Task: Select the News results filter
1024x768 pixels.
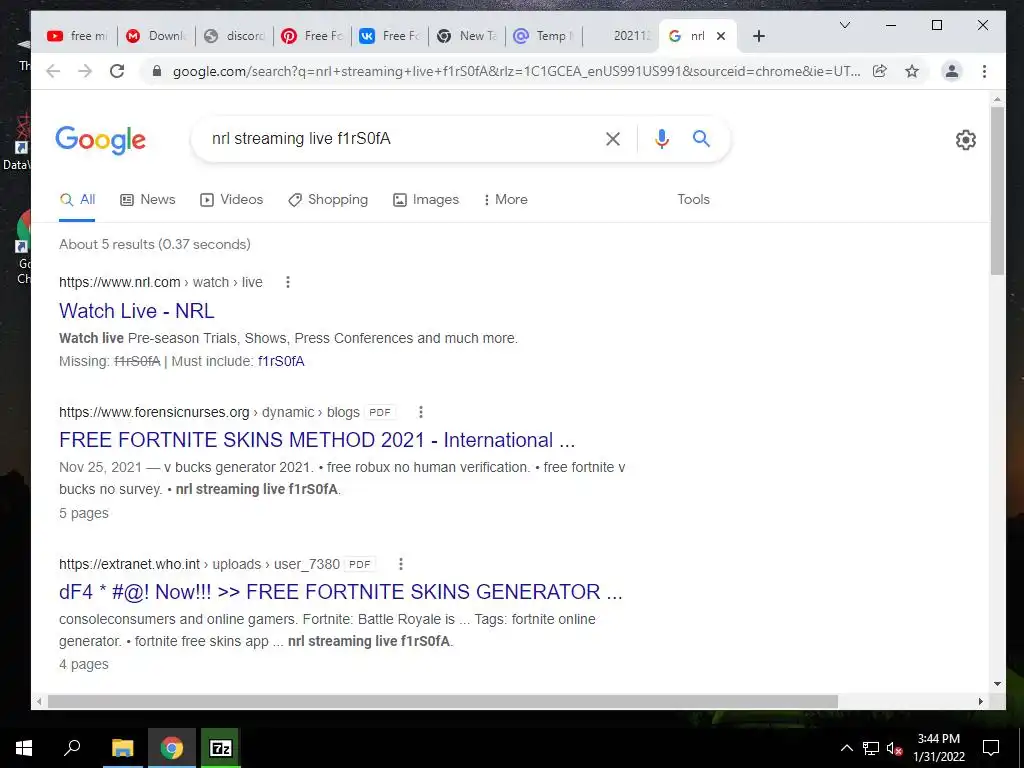Action: pyautogui.click(x=148, y=199)
